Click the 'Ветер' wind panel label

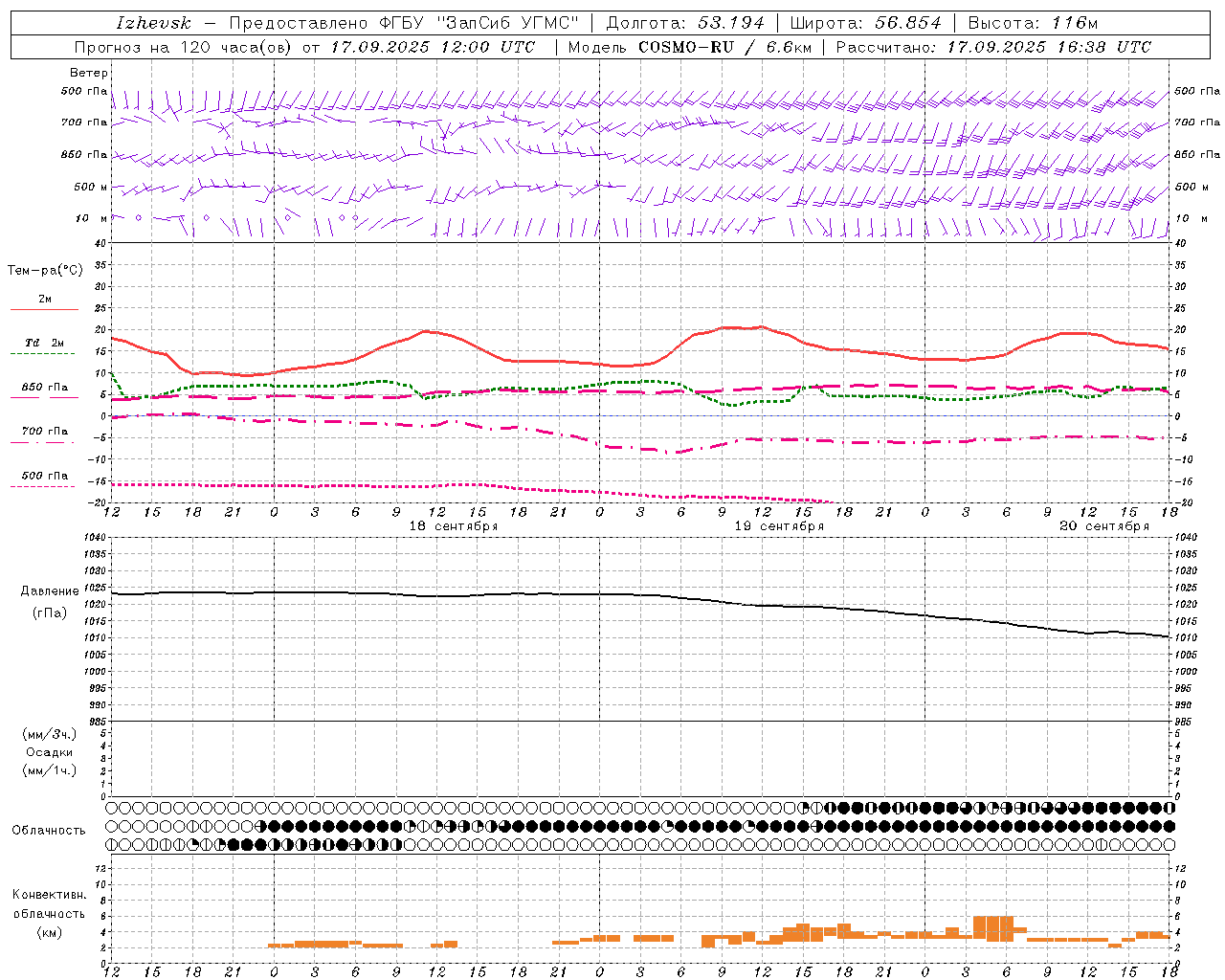[x=89, y=73]
